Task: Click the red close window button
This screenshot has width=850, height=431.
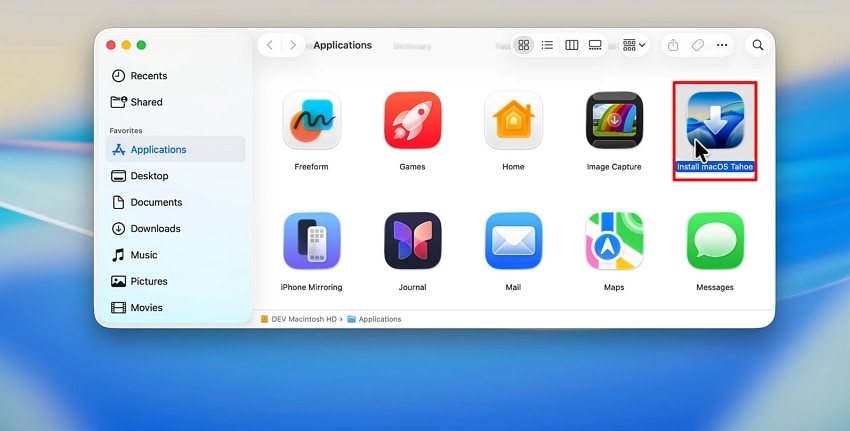Action: point(111,45)
